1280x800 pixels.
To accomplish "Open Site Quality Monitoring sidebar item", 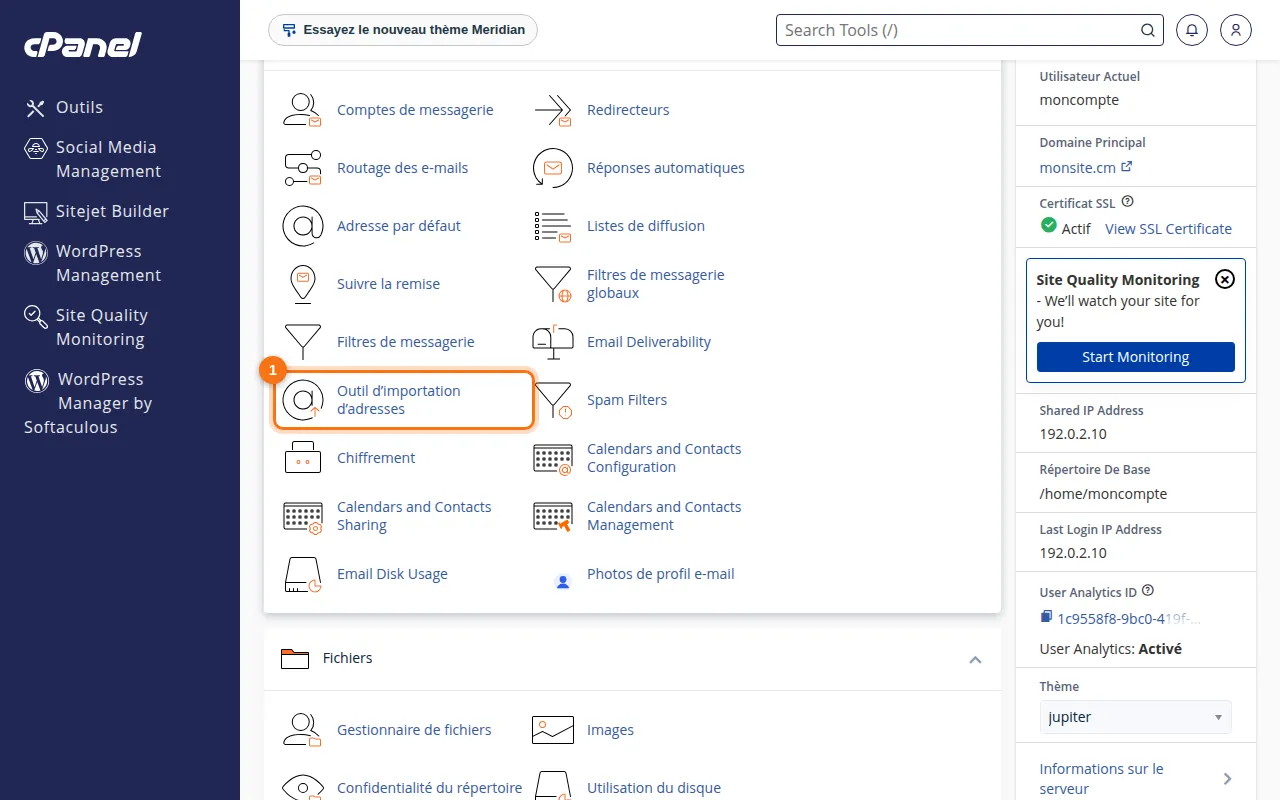I will point(87,327).
